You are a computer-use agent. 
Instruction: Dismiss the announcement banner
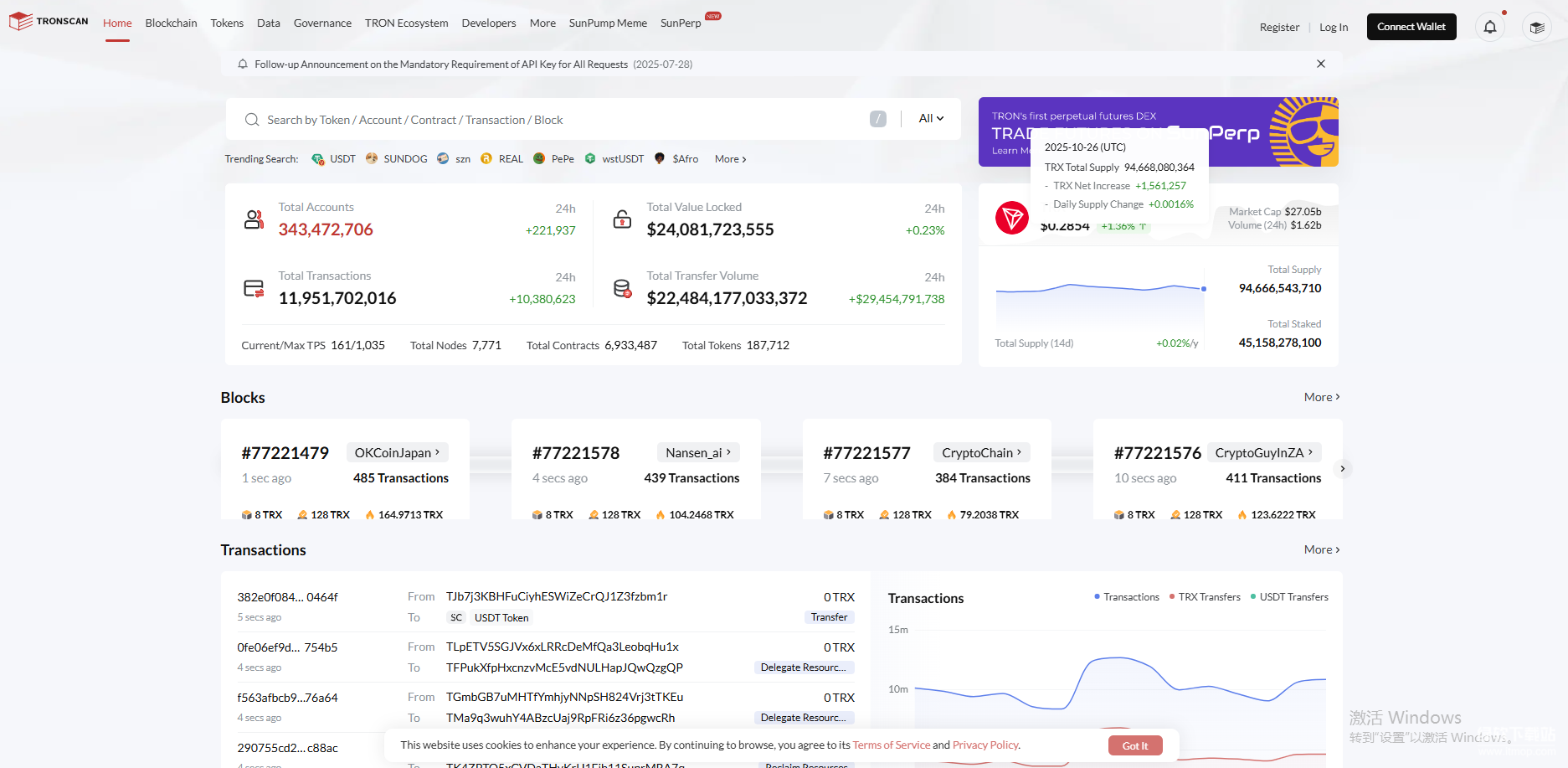point(1320,64)
